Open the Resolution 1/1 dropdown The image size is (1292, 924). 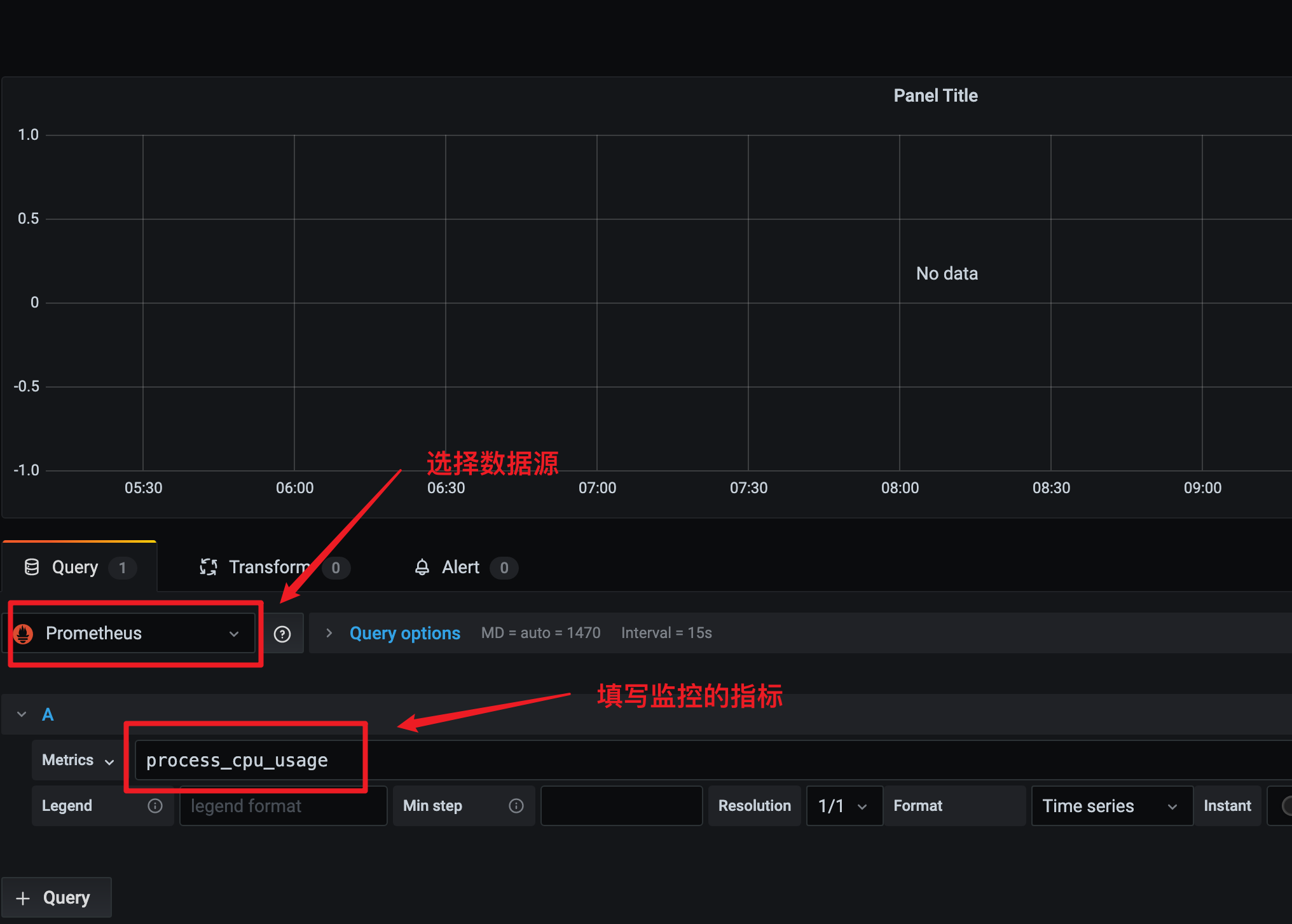click(844, 806)
